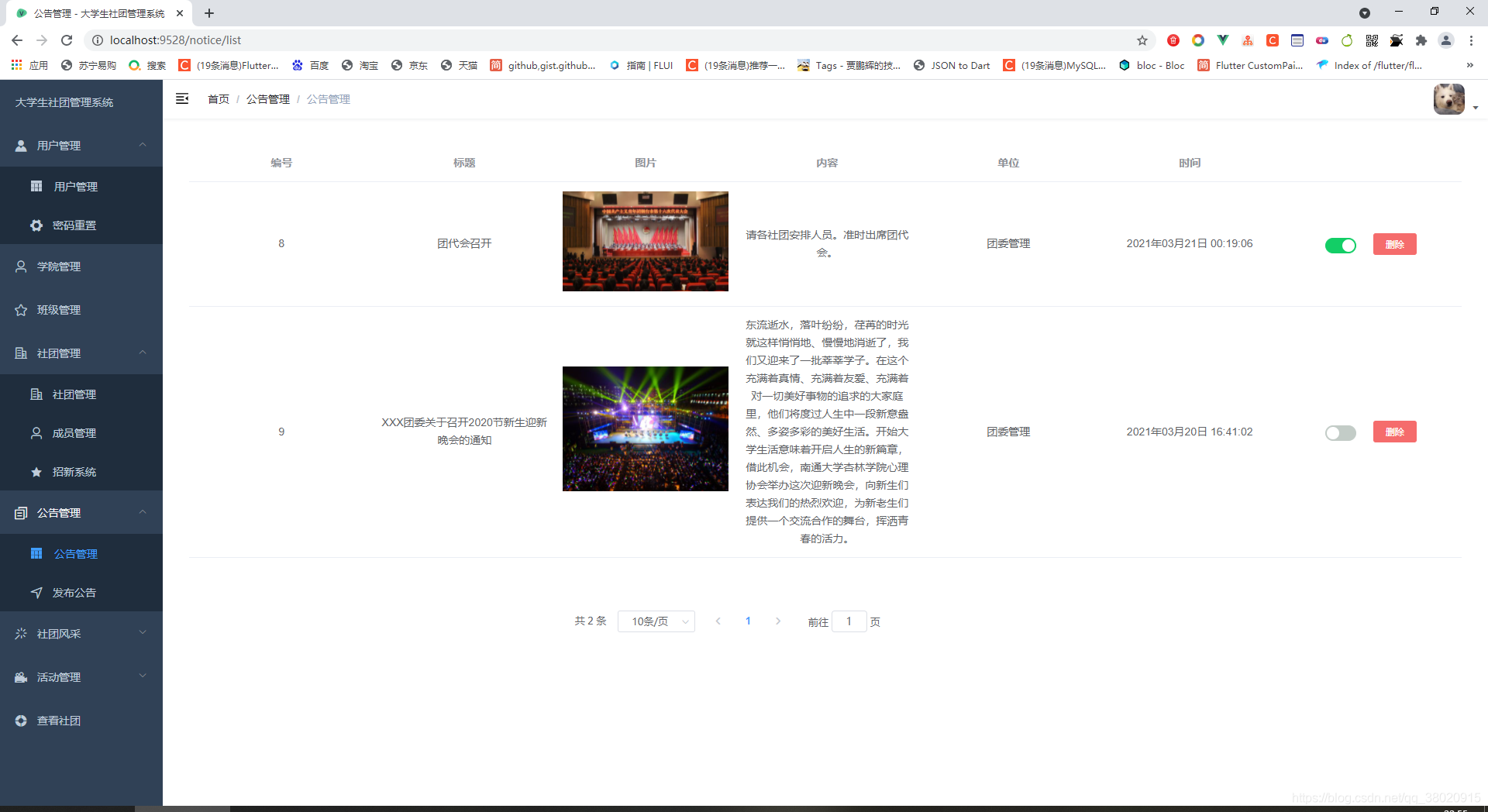Image resolution: width=1488 pixels, height=812 pixels.
Task: Enable the switch for notice 9
Action: (x=1341, y=434)
